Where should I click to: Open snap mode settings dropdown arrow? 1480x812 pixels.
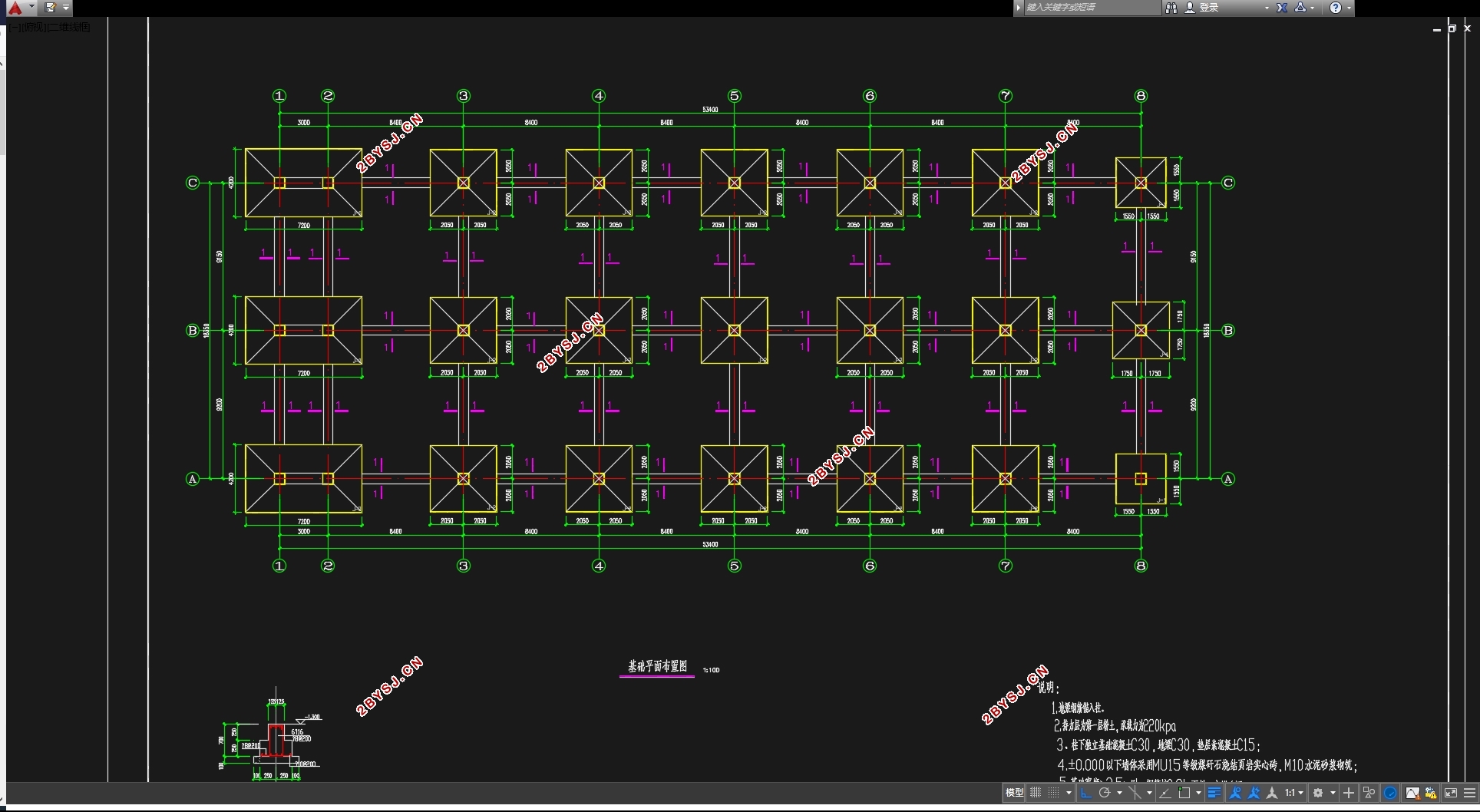(1069, 793)
